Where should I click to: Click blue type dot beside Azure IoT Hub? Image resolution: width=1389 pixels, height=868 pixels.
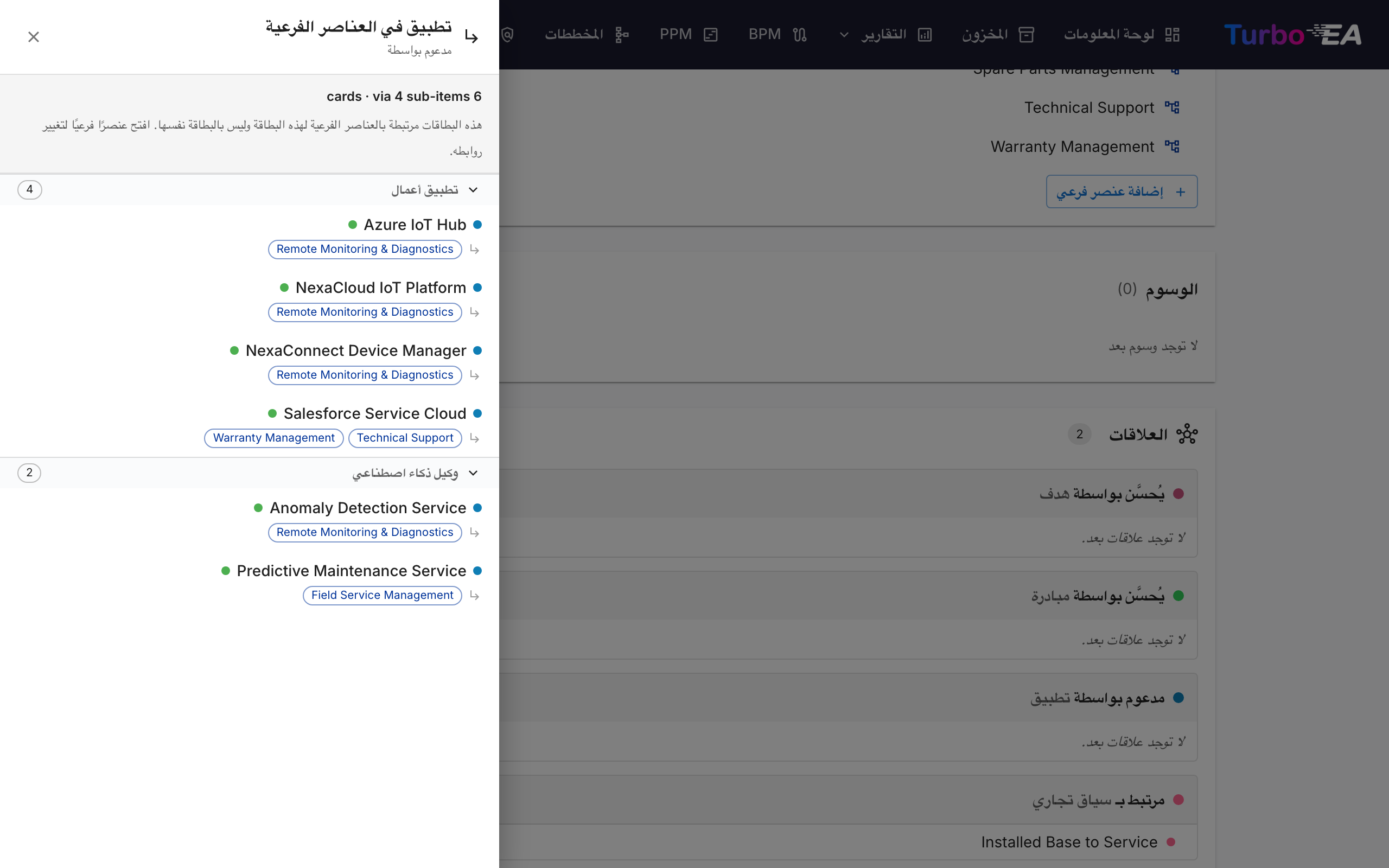coord(477,225)
